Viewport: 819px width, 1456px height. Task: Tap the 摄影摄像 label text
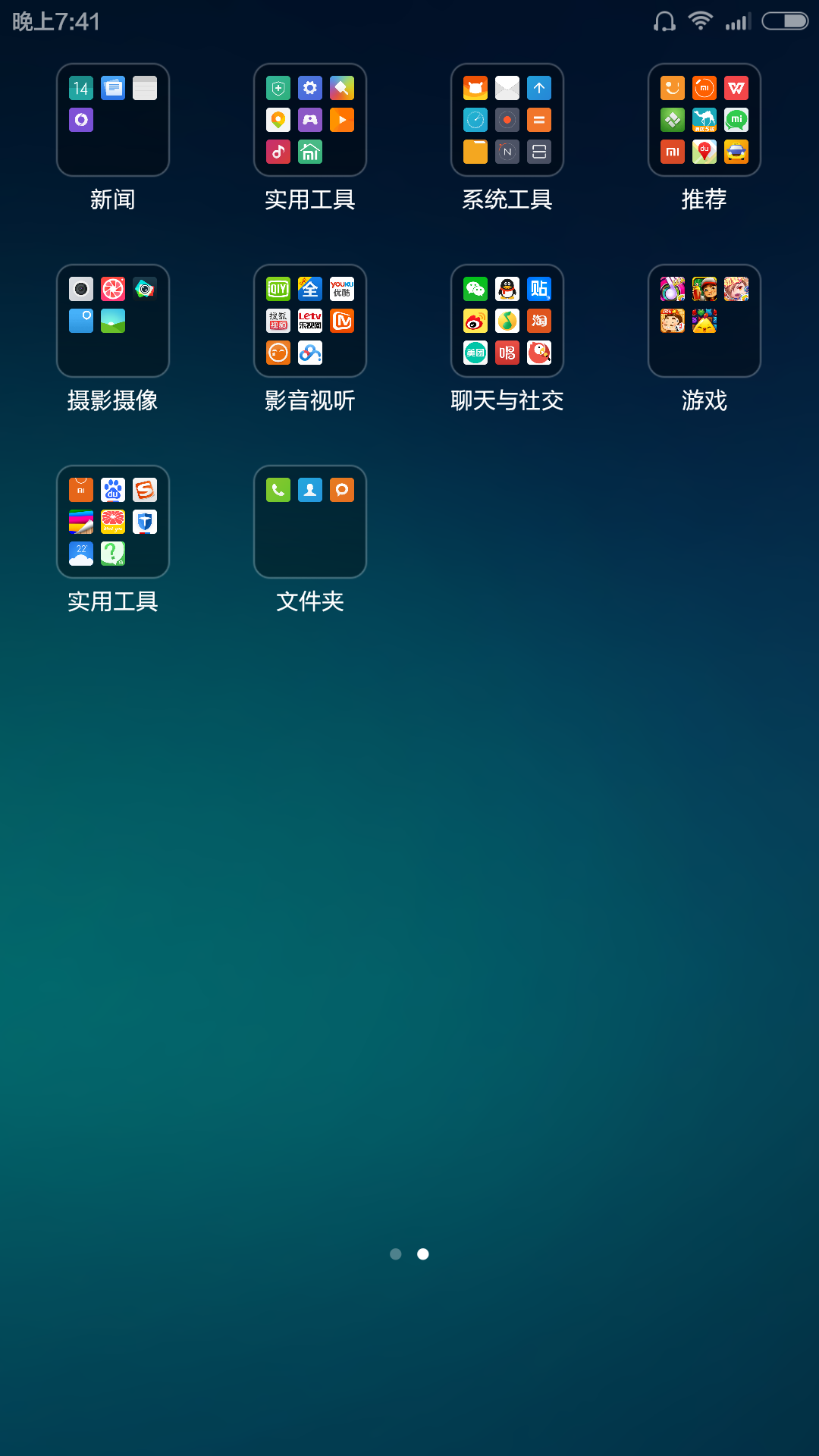113,400
